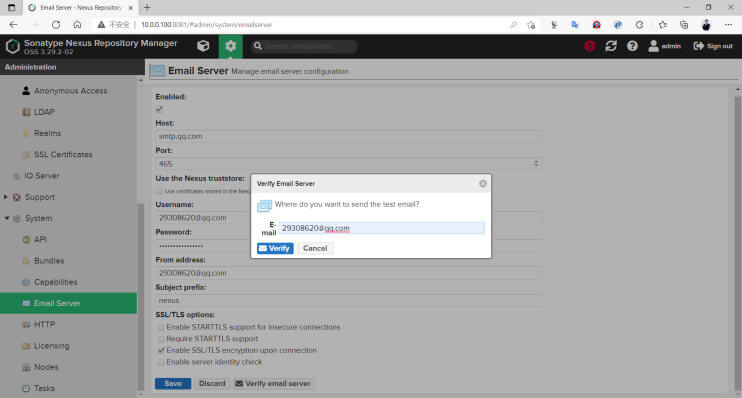Click the red system status alert icon
This screenshot has width=742, height=398.
coord(590,46)
